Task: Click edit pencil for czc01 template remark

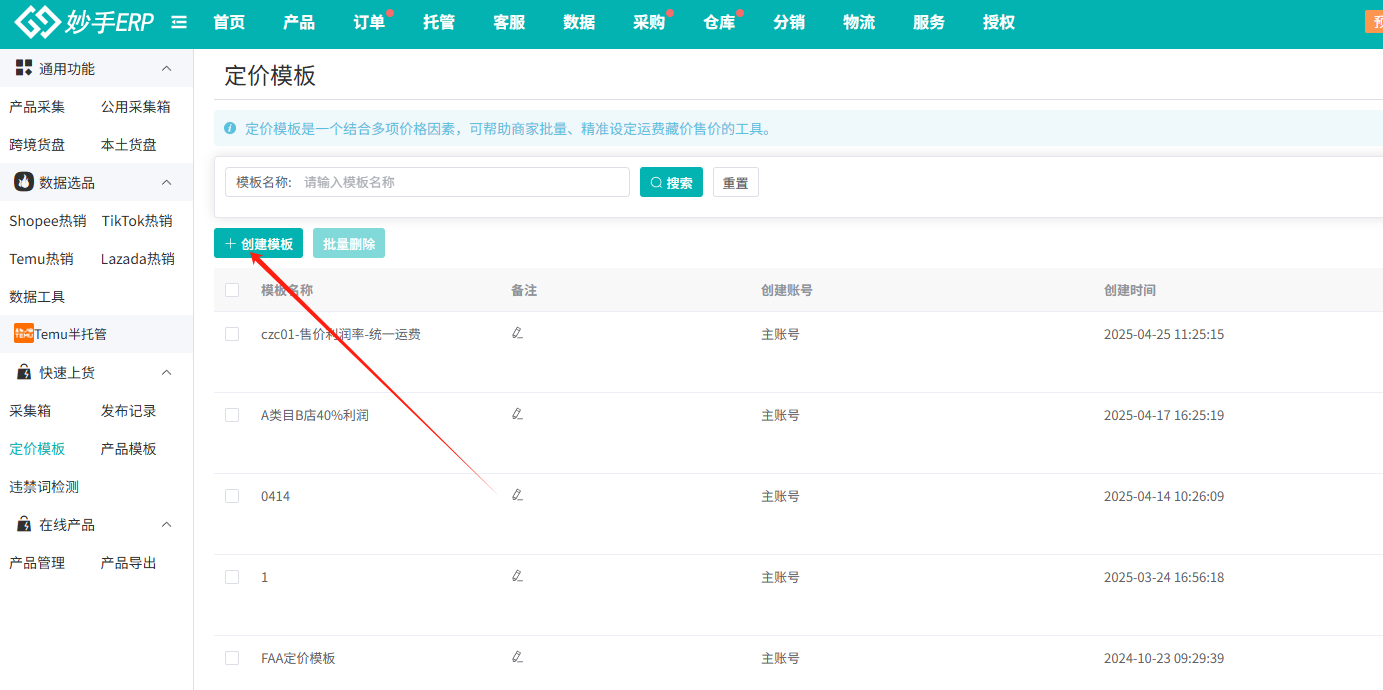Action: tap(517, 333)
